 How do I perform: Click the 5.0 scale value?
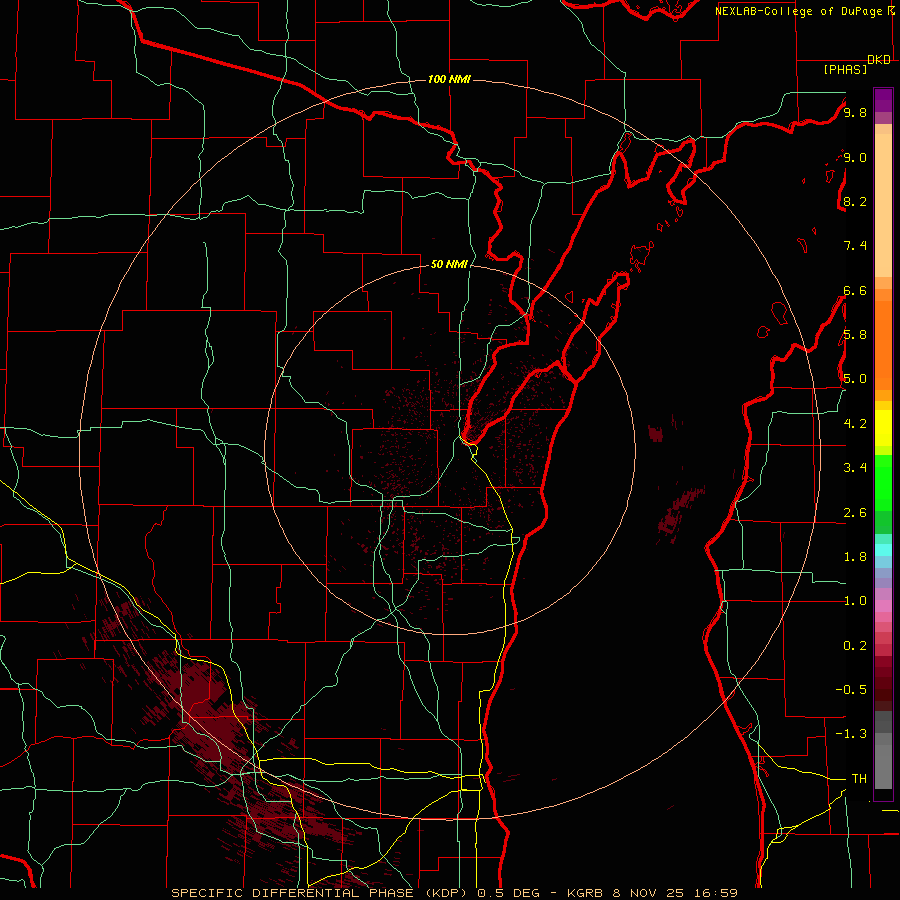[855, 379]
